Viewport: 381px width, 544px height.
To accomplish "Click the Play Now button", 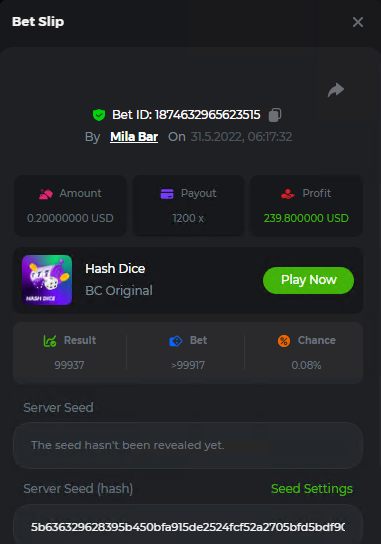I will tap(308, 280).
